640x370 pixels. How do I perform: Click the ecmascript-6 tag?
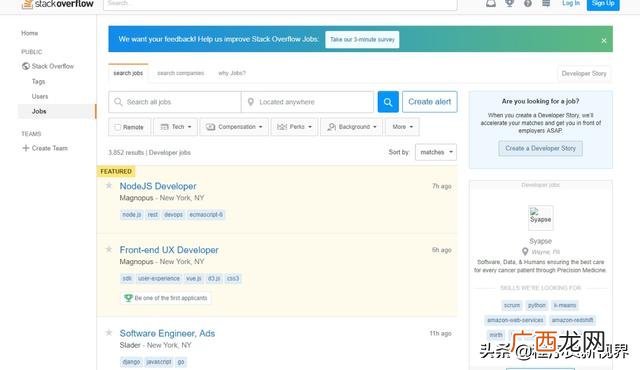[206, 215]
